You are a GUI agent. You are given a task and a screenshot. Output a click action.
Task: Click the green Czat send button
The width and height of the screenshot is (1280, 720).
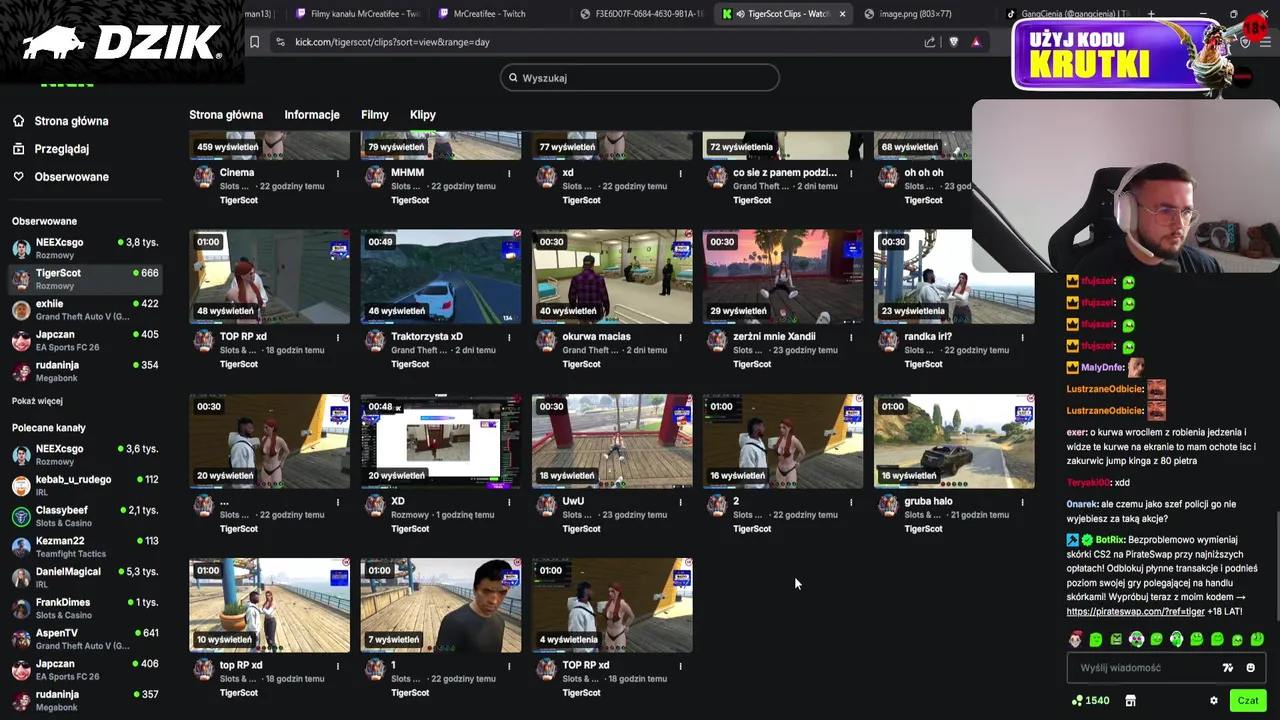(1248, 701)
